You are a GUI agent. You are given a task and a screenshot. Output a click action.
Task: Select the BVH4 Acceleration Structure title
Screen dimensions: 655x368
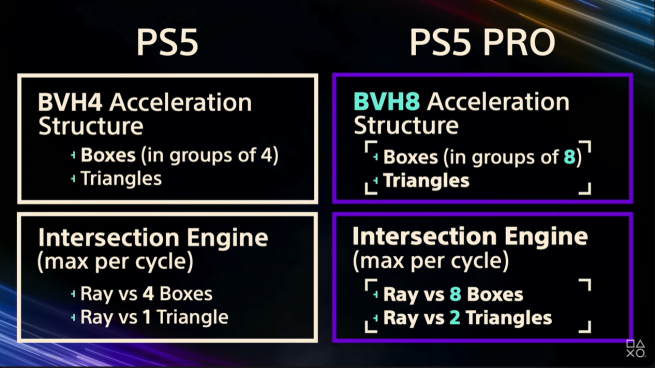tap(145, 114)
